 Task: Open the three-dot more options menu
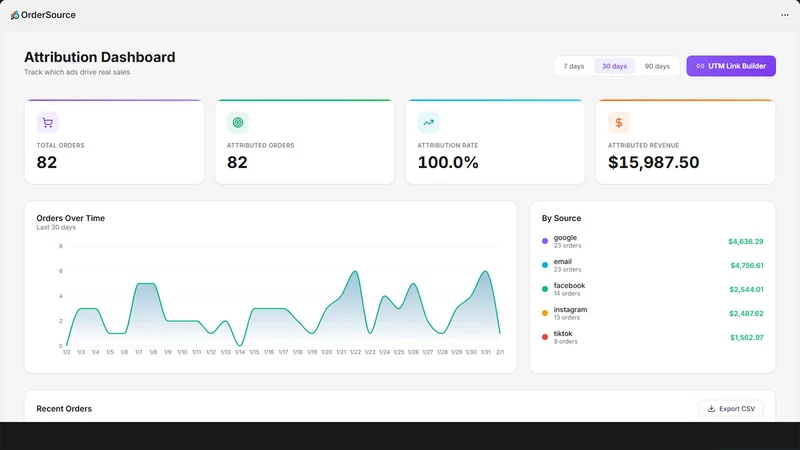[785, 15]
